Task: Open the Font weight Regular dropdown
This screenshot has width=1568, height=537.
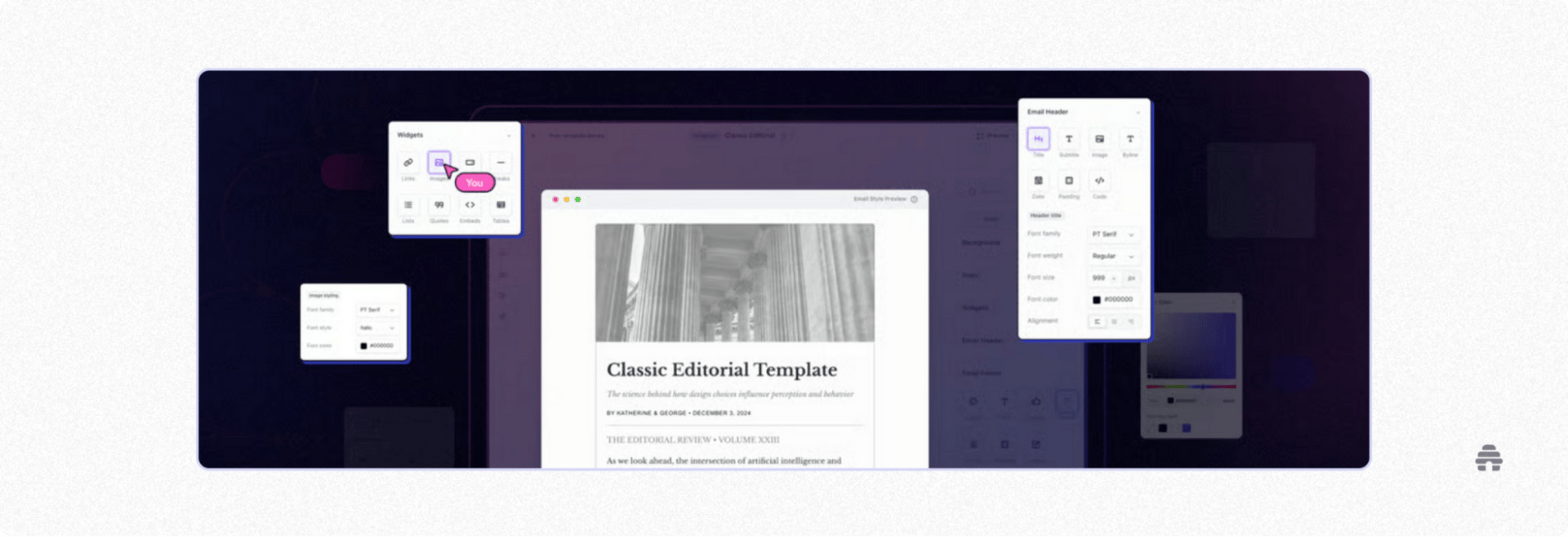Action: pyautogui.click(x=1113, y=257)
